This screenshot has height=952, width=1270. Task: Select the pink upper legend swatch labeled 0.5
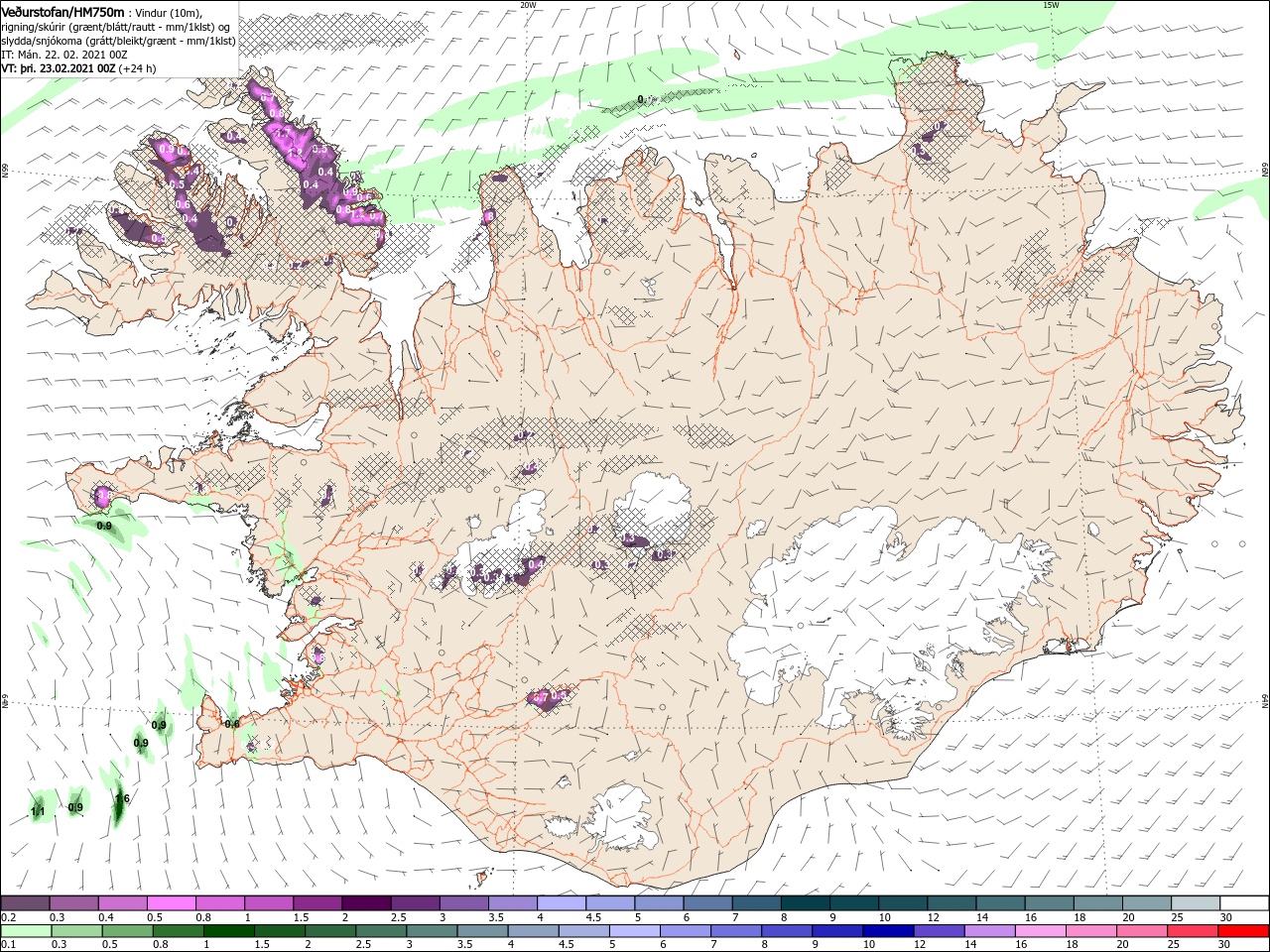[171, 903]
